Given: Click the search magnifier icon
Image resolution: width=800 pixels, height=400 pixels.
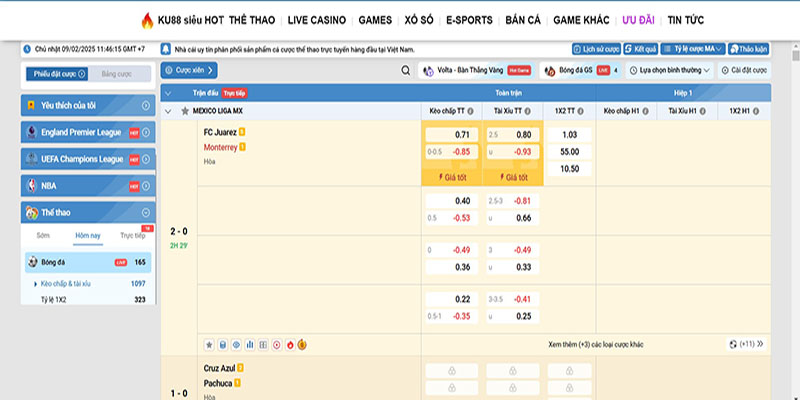Looking at the screenshot, I should click(x=406, y=71).
